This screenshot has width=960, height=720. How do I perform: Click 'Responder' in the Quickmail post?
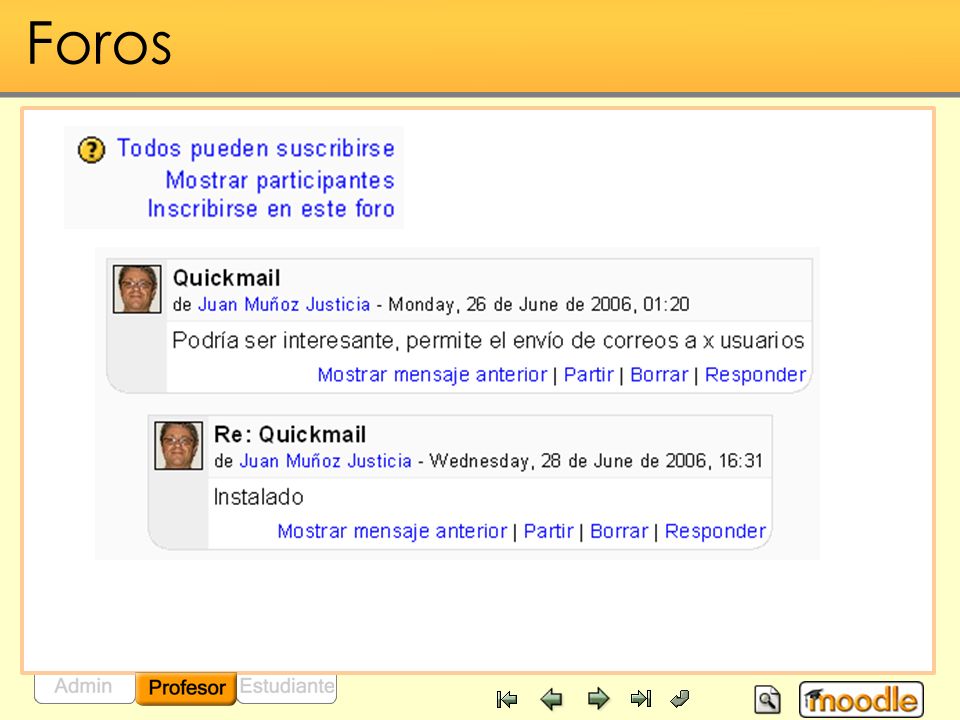pos(755,375)
